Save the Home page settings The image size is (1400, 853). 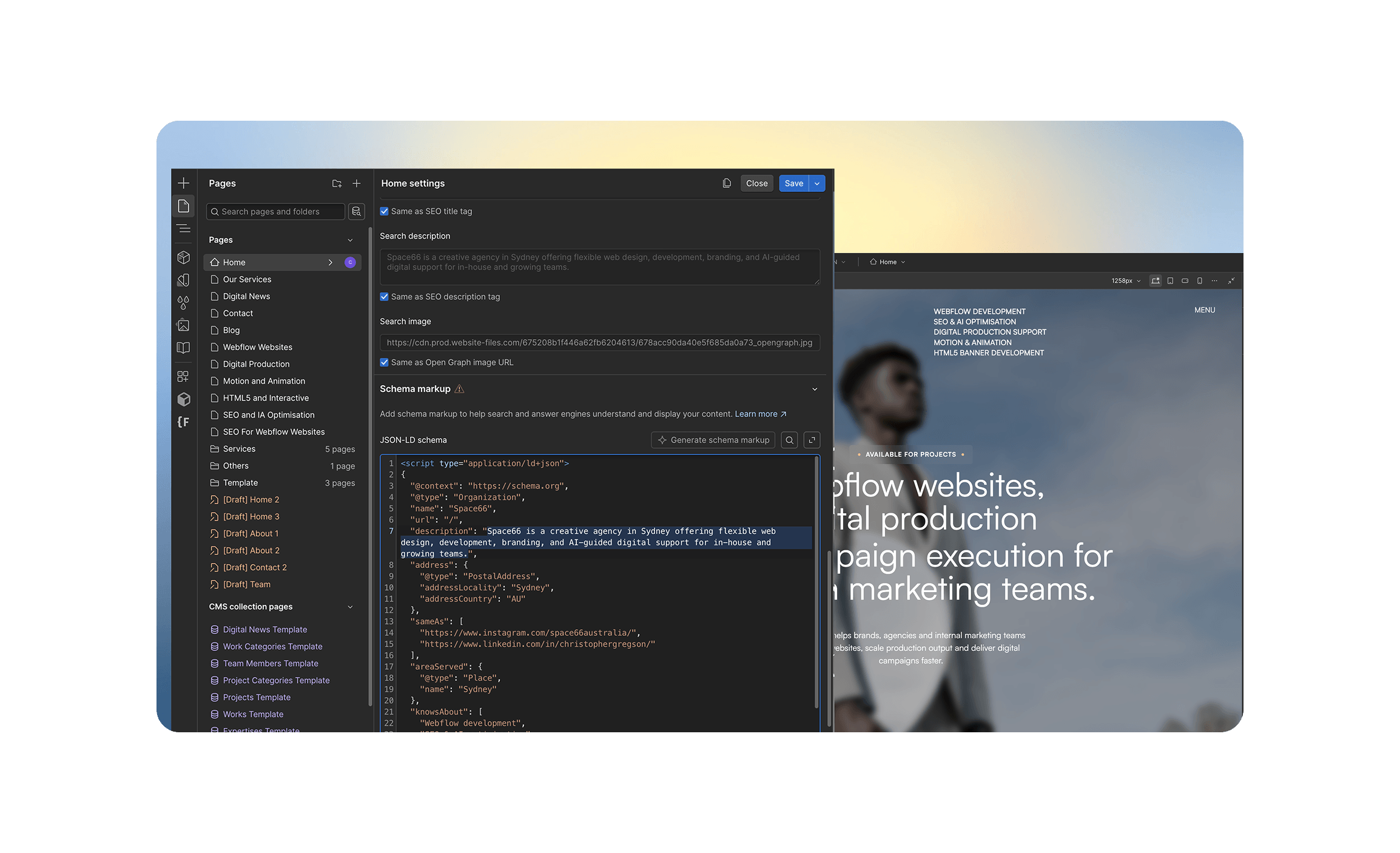[x=794, y=183]
